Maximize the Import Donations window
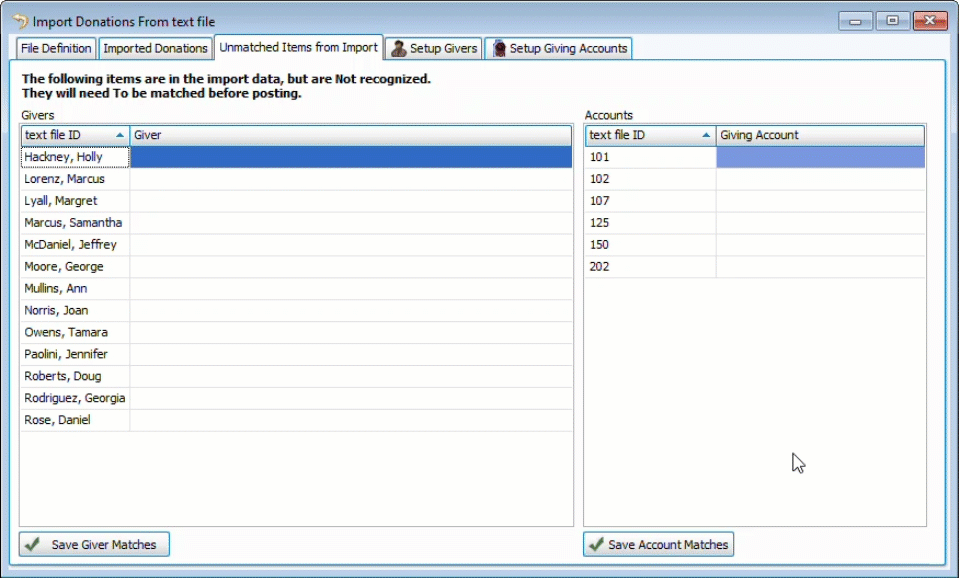The image size is (960, 578). pyautogui.click(x=892, y=20)
